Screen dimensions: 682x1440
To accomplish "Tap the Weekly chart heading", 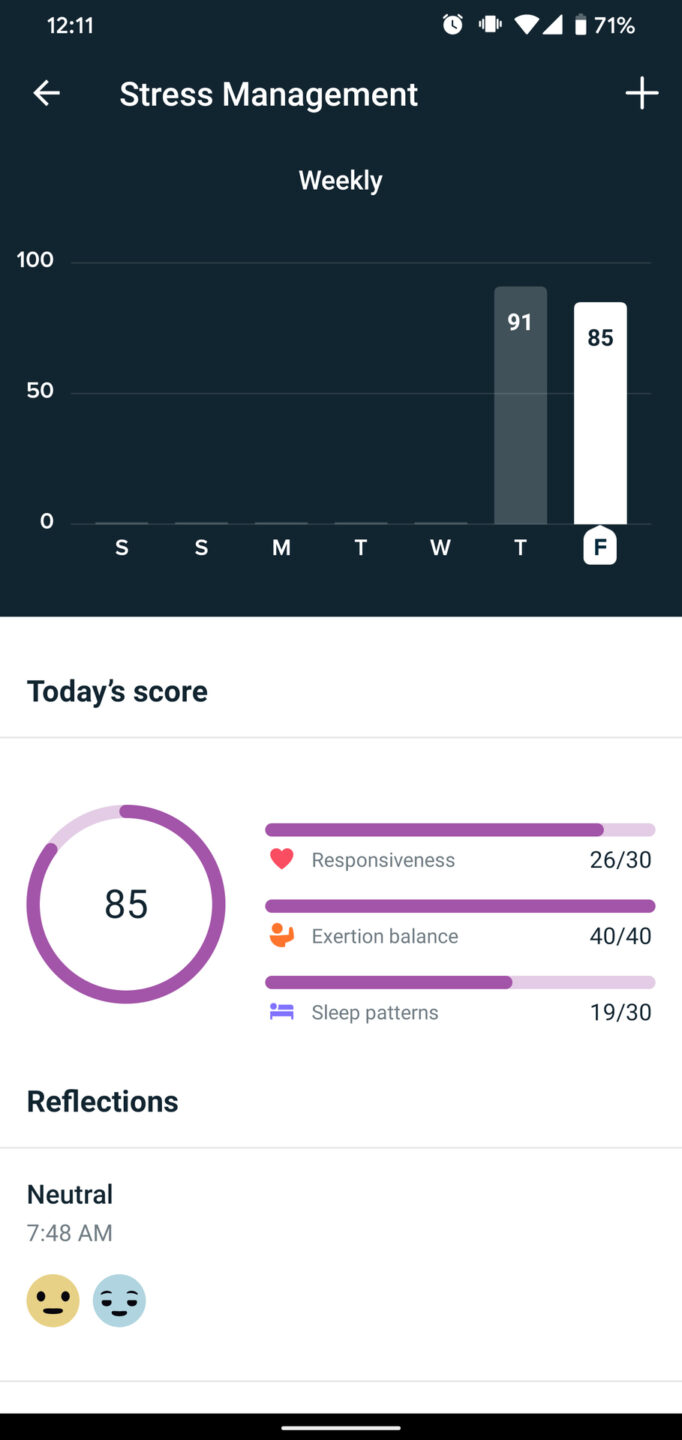I will tap(340, 181).
